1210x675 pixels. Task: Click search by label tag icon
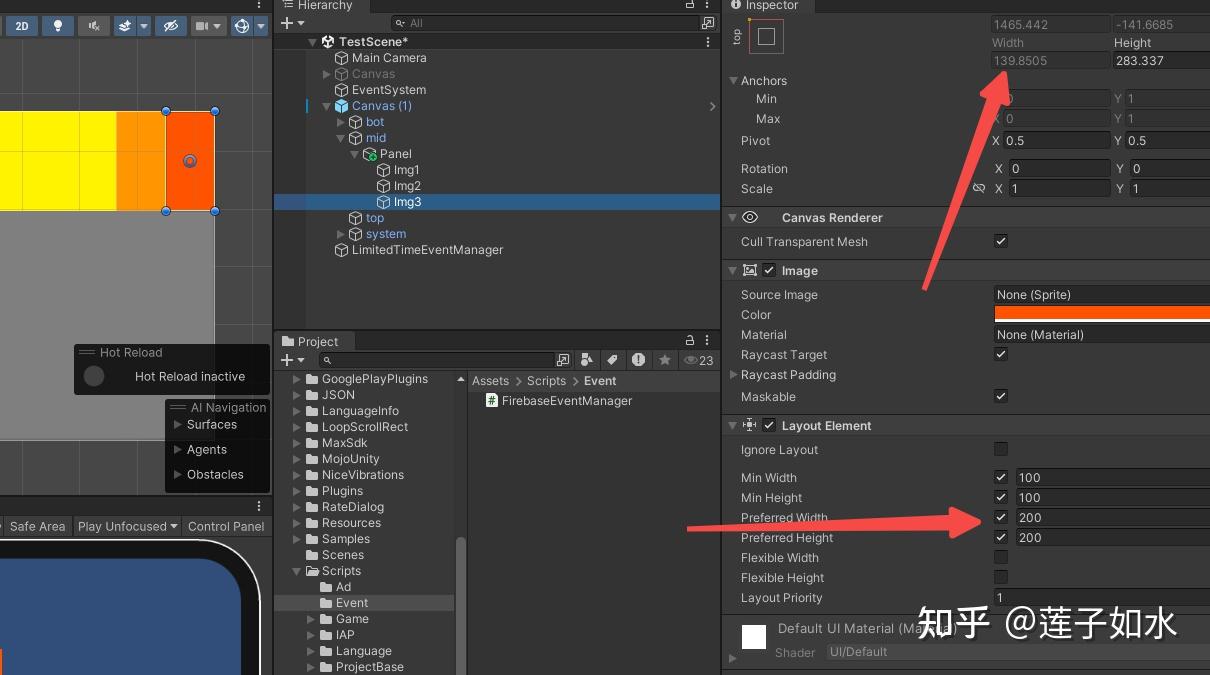613,360
